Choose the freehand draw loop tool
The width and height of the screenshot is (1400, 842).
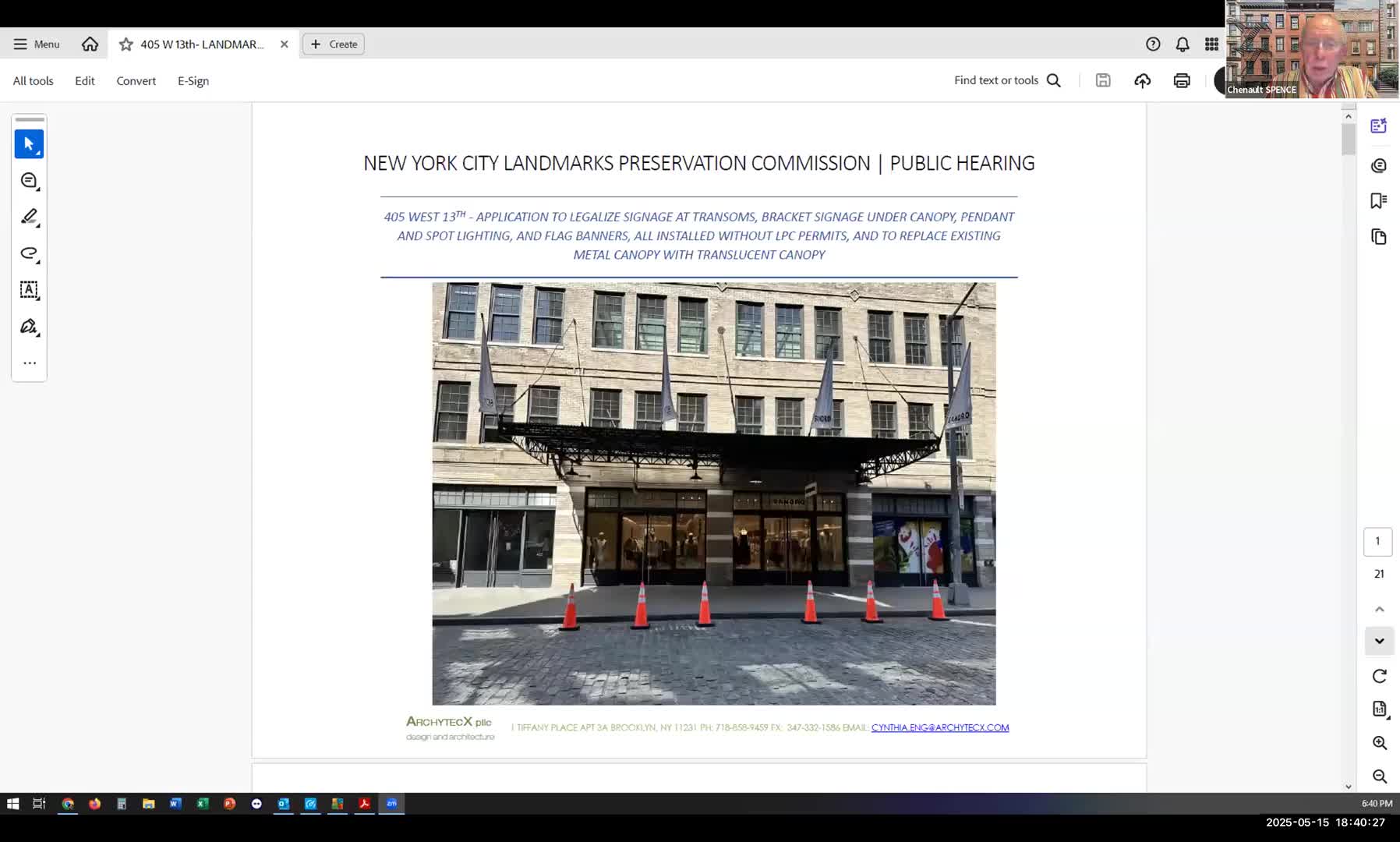(29, 253)
